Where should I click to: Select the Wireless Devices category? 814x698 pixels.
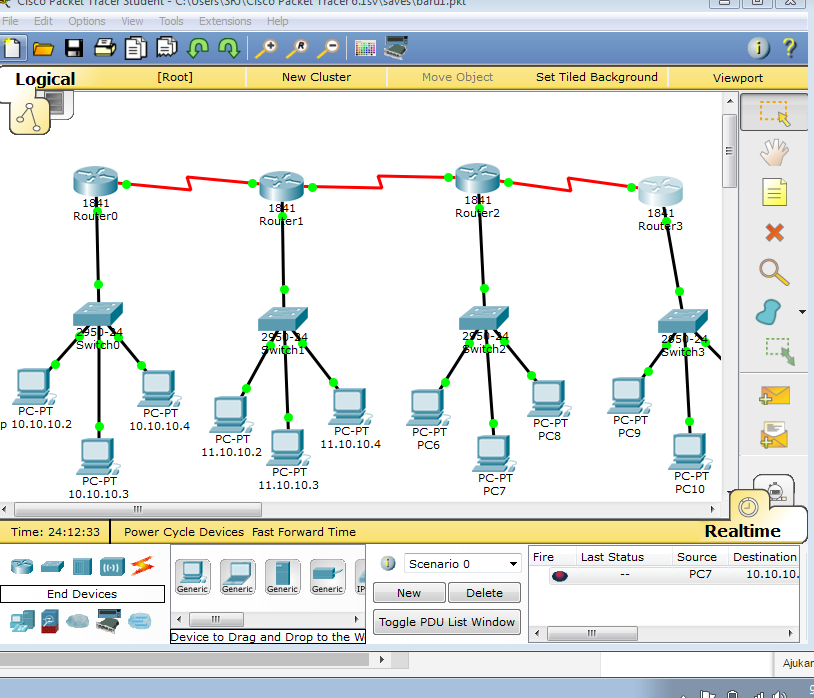(x=112, y=566)
